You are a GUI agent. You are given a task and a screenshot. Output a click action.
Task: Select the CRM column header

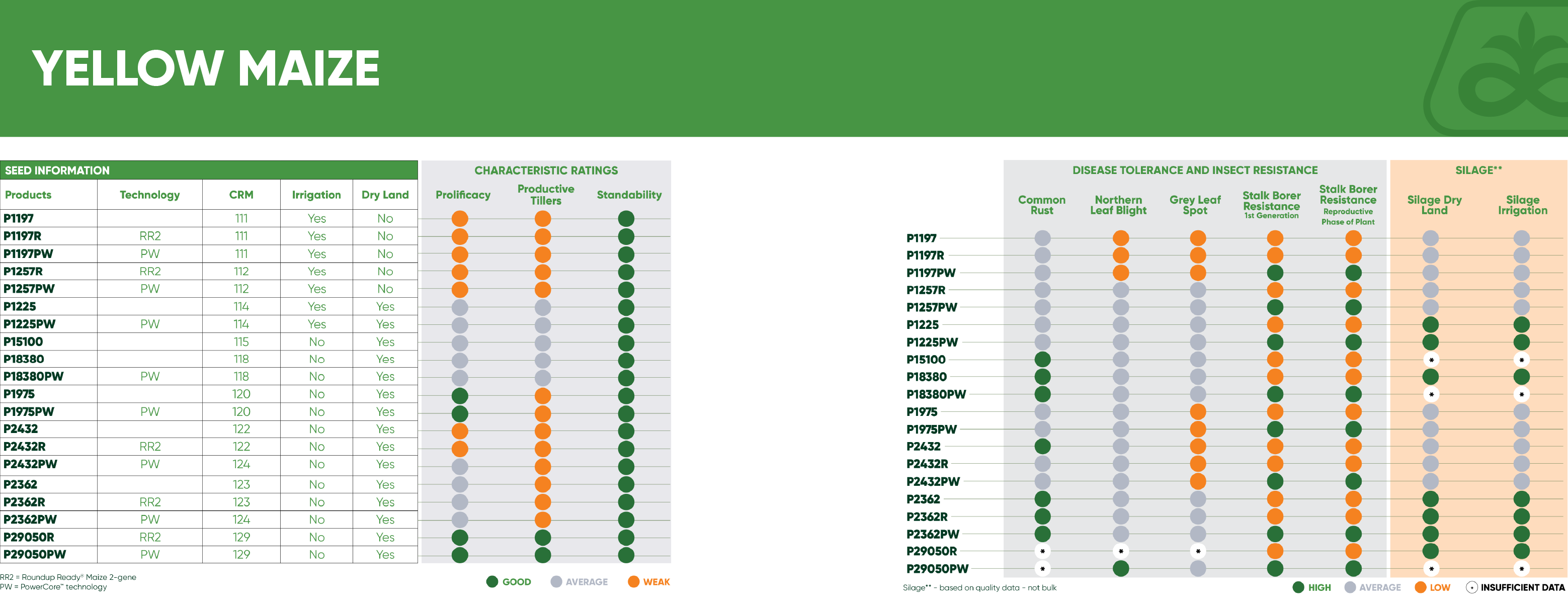tap(241, 195)
